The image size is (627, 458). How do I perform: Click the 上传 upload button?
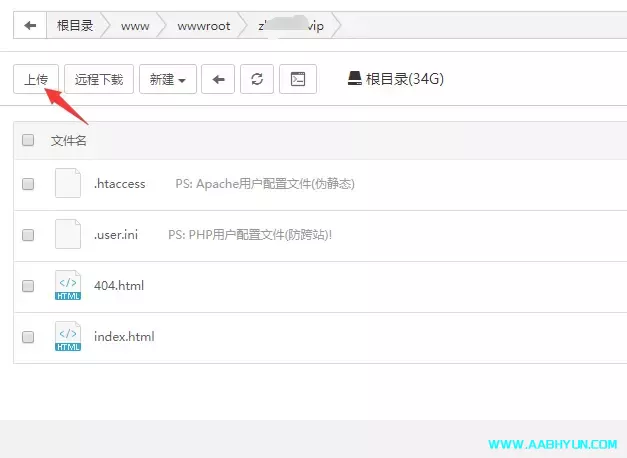tap(36, 79)
